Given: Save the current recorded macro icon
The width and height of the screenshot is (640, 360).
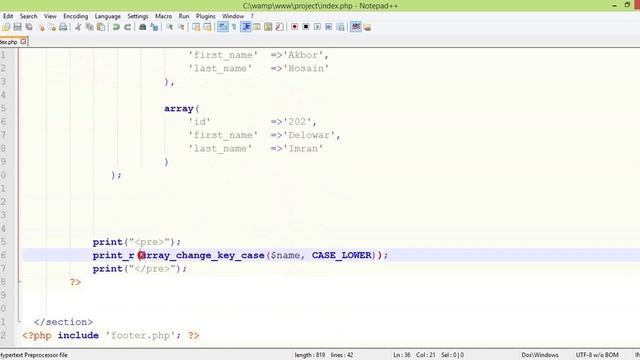Looking at the screenshot, I should tap(340, 27).
